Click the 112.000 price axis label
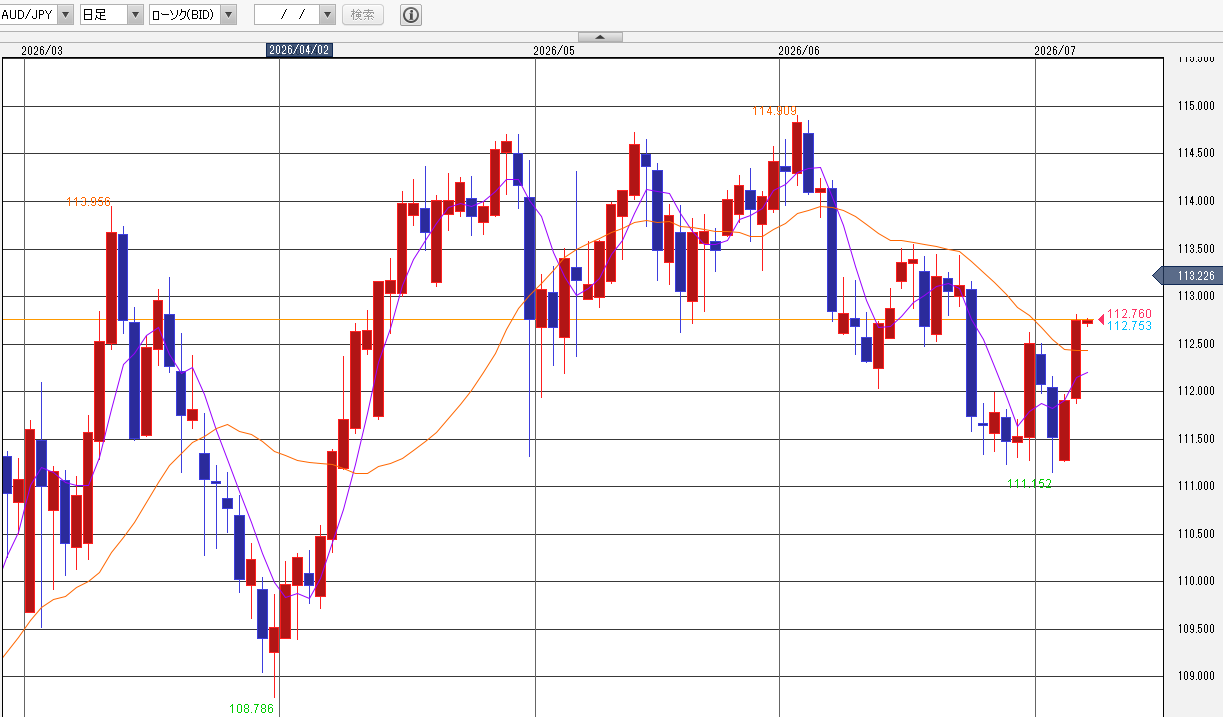Viewport: 1223px width, 717px height. pos(1196,391)
